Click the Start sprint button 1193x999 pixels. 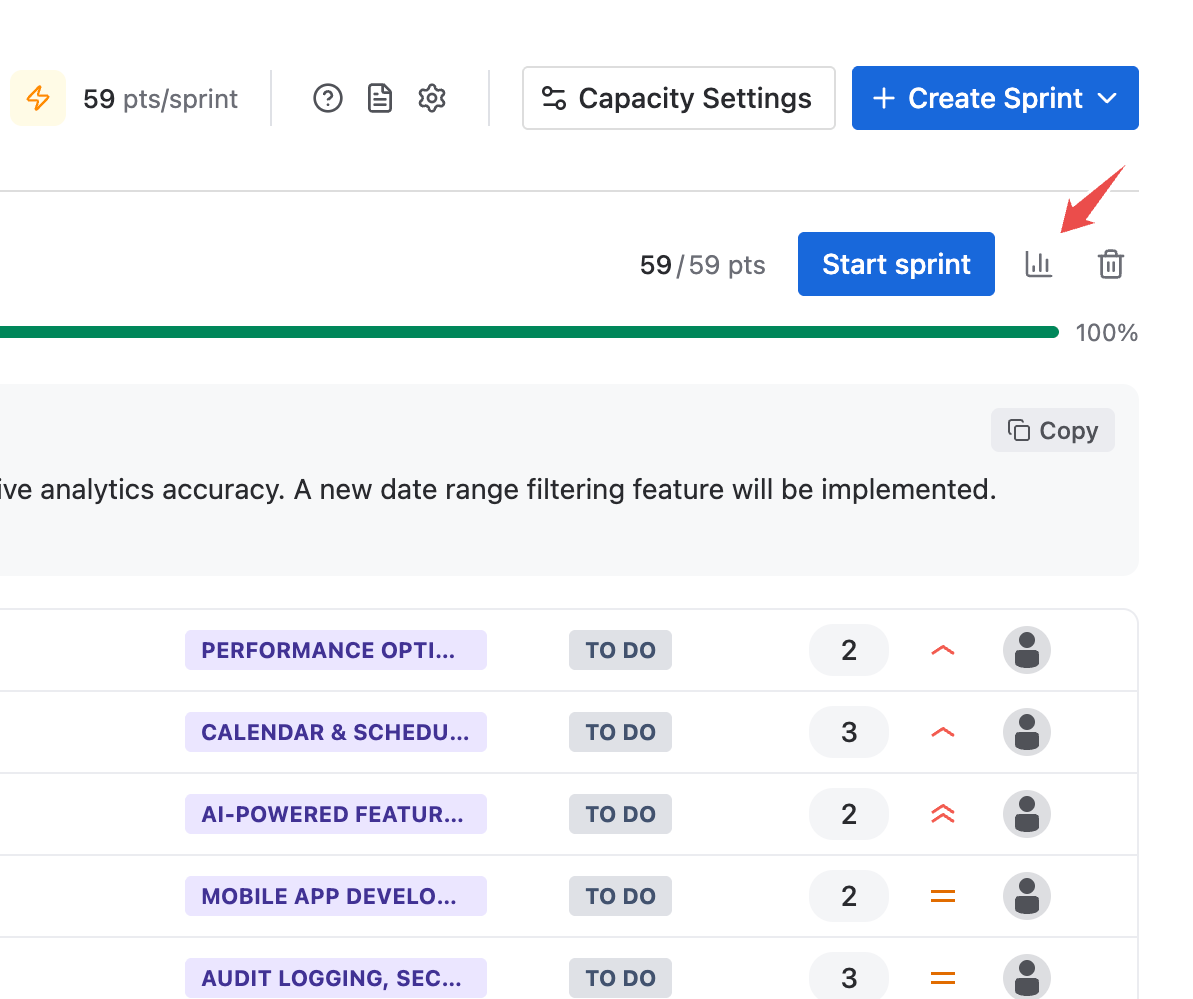896,264
